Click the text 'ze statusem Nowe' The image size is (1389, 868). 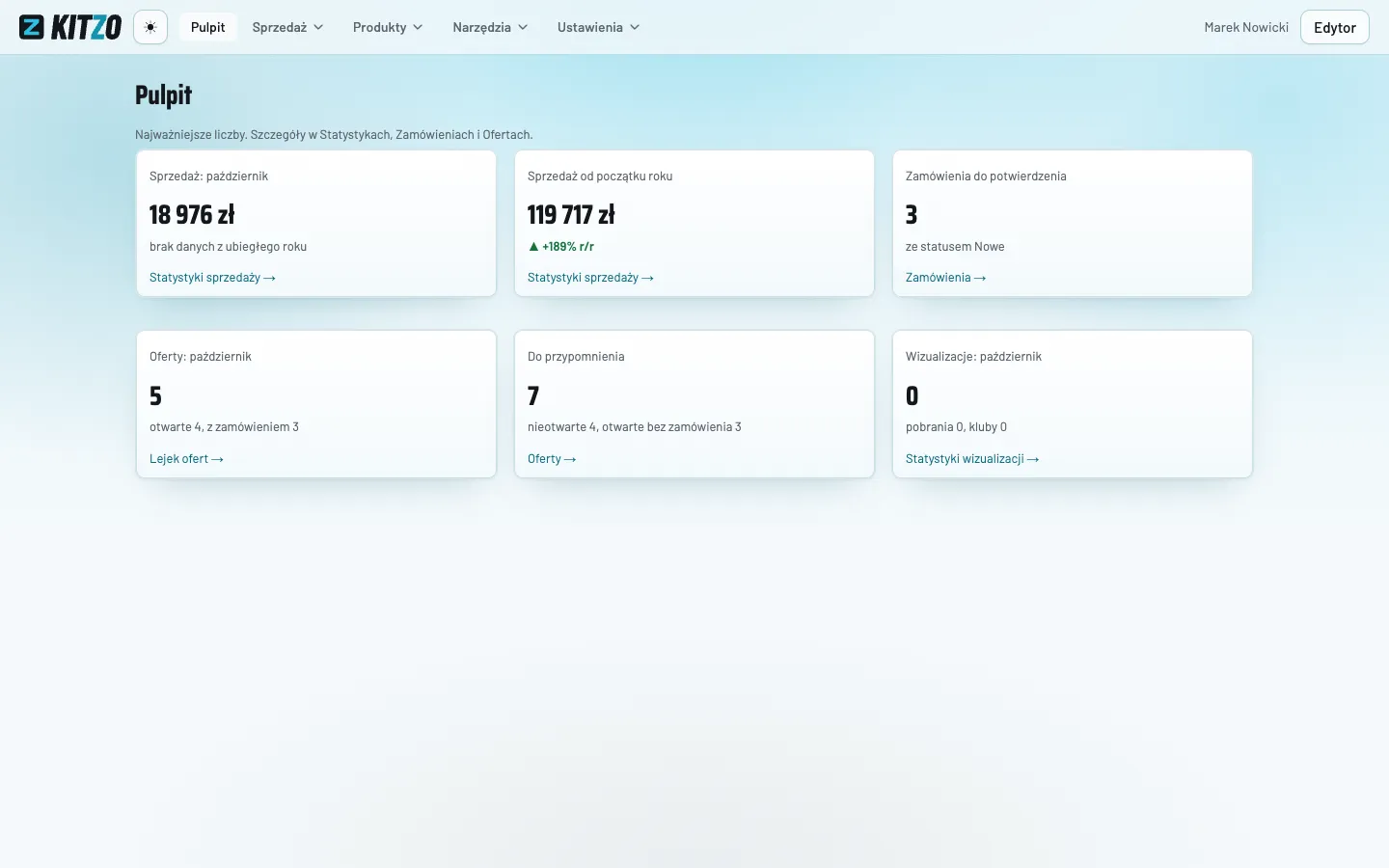coord(955,247)
